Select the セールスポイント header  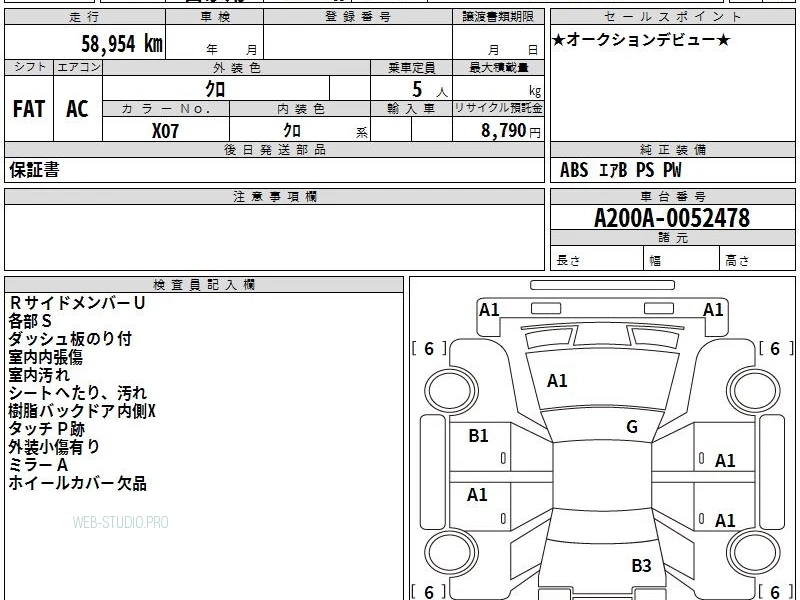point(672,17)
